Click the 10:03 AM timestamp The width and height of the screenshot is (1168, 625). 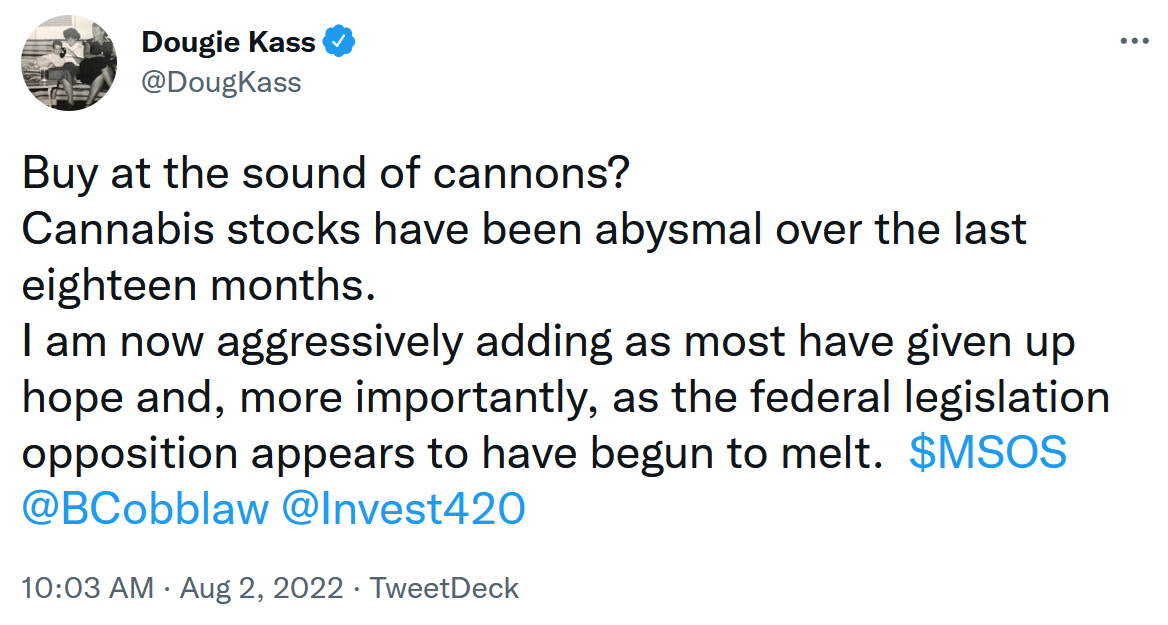point(88,588)
